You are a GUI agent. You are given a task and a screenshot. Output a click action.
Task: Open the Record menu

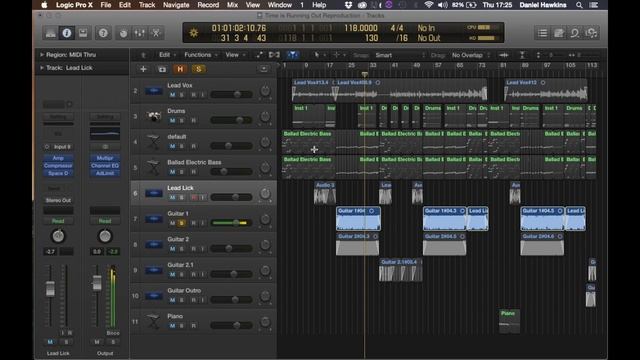tap(208, 5)
